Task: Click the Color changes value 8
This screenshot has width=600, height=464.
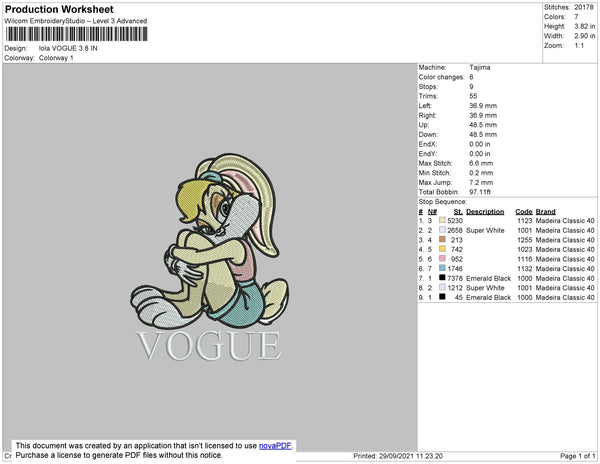Action: click(471, 77)
